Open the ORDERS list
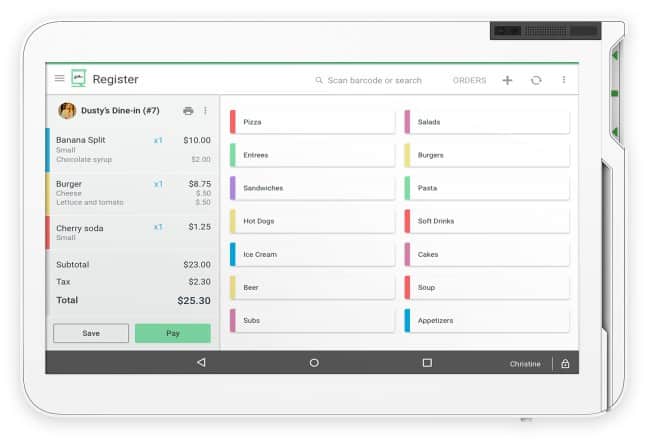This screenshot has width=648, height=440. tap(469, 80)
